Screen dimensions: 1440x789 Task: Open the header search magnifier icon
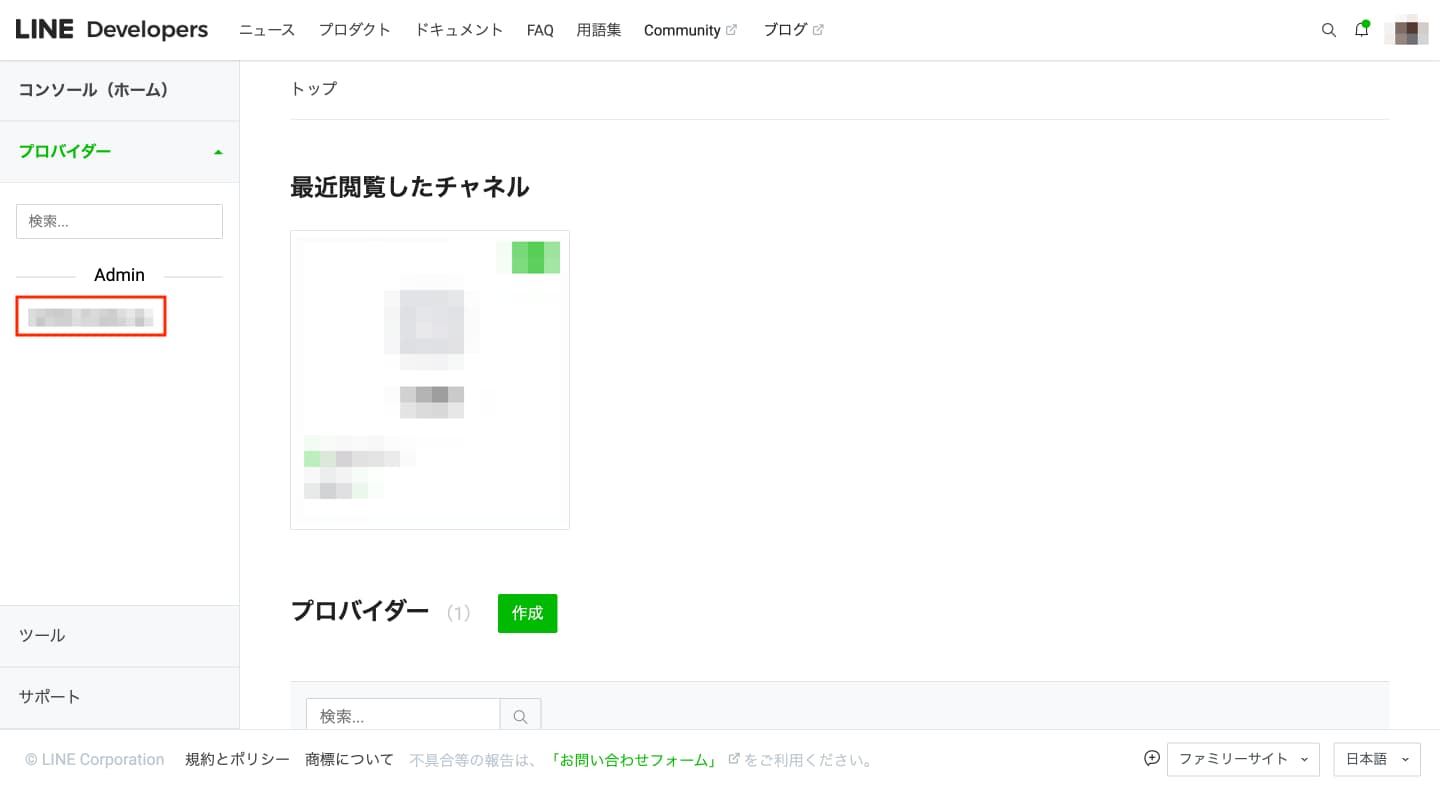1329,30
